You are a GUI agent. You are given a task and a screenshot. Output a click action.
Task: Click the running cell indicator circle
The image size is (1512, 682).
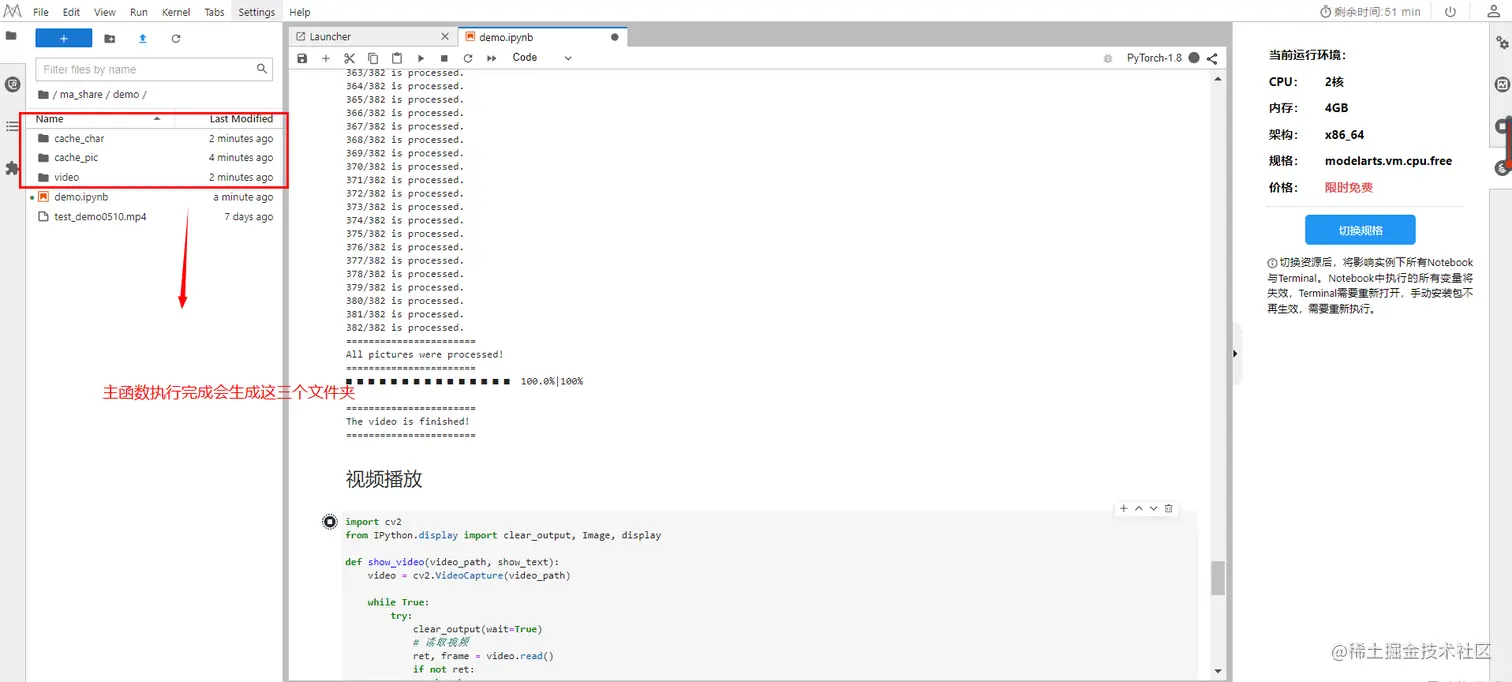[x=330, y=521]
